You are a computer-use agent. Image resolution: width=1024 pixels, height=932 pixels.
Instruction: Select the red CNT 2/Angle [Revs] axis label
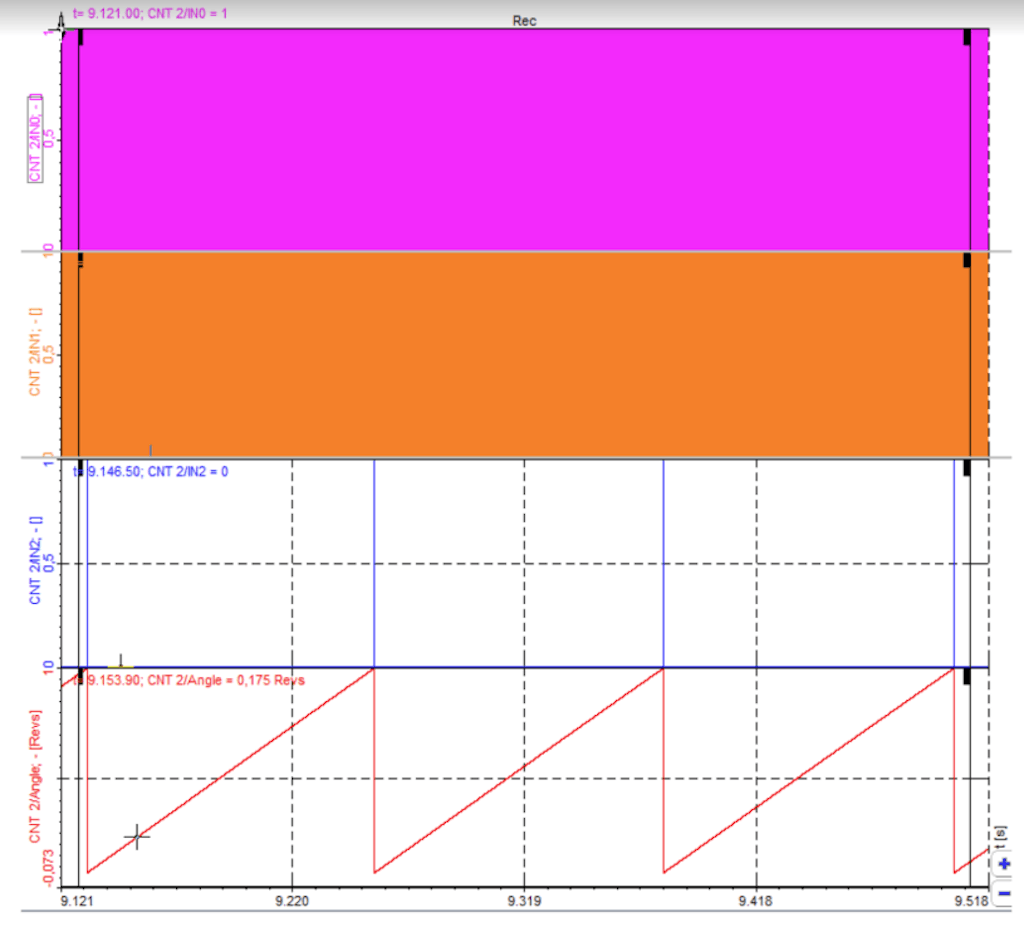35,776
